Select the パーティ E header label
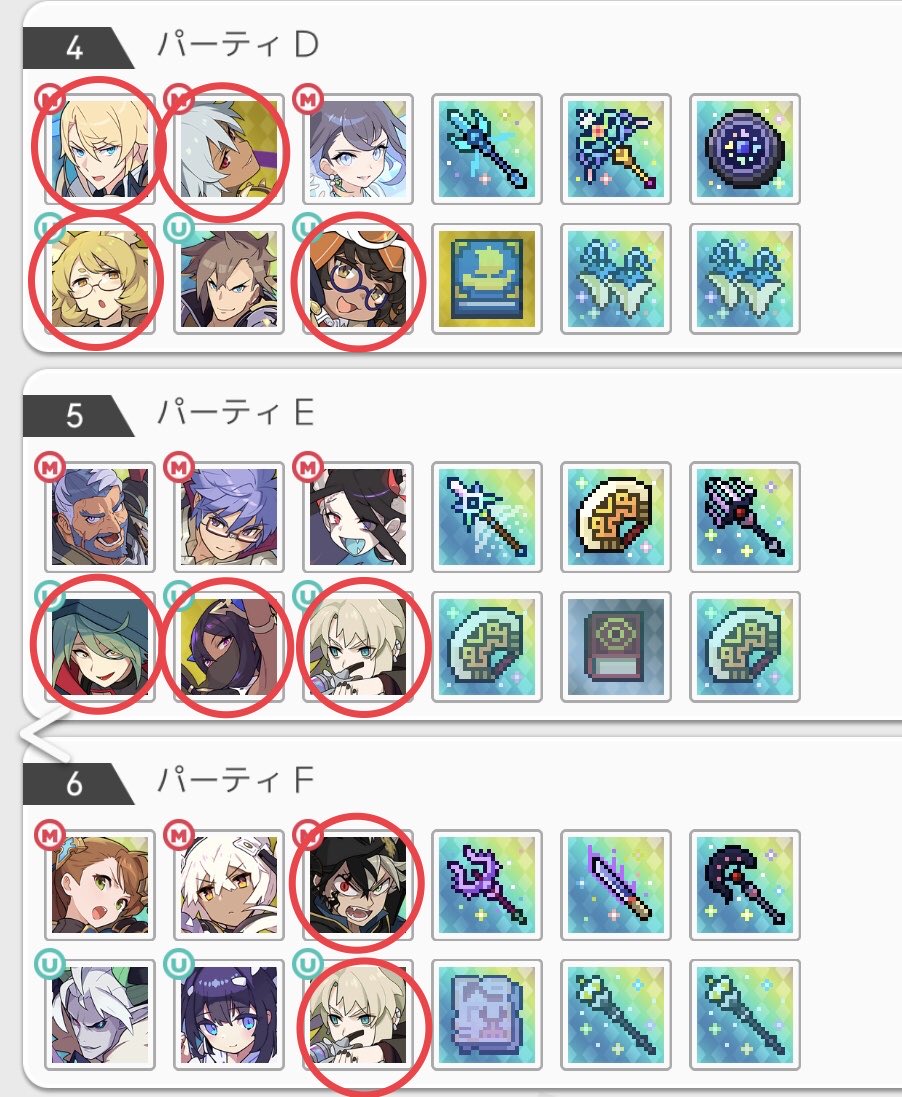Viewport: 902px width, 1097px height. [236, 412]
